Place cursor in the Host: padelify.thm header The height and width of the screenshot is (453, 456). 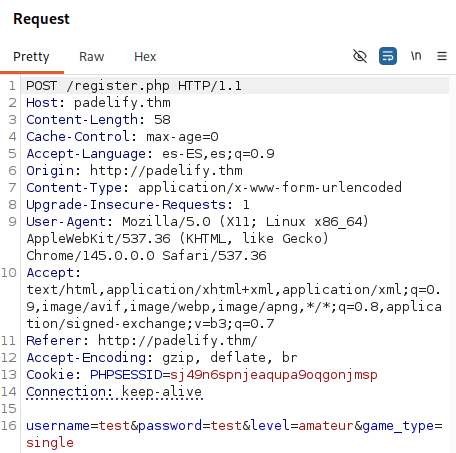(x=98, y=103)
